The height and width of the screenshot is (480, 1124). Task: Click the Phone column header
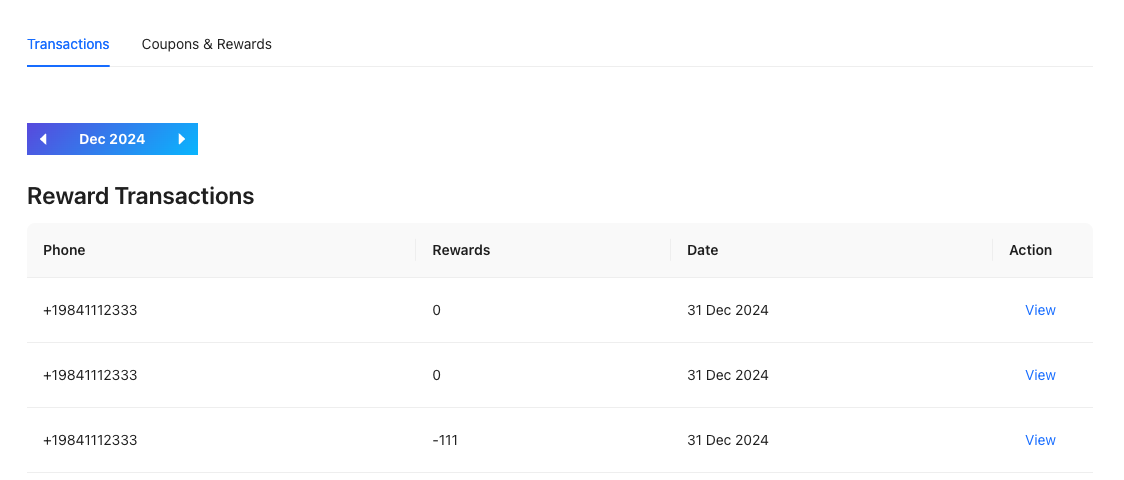click(64, 250)
